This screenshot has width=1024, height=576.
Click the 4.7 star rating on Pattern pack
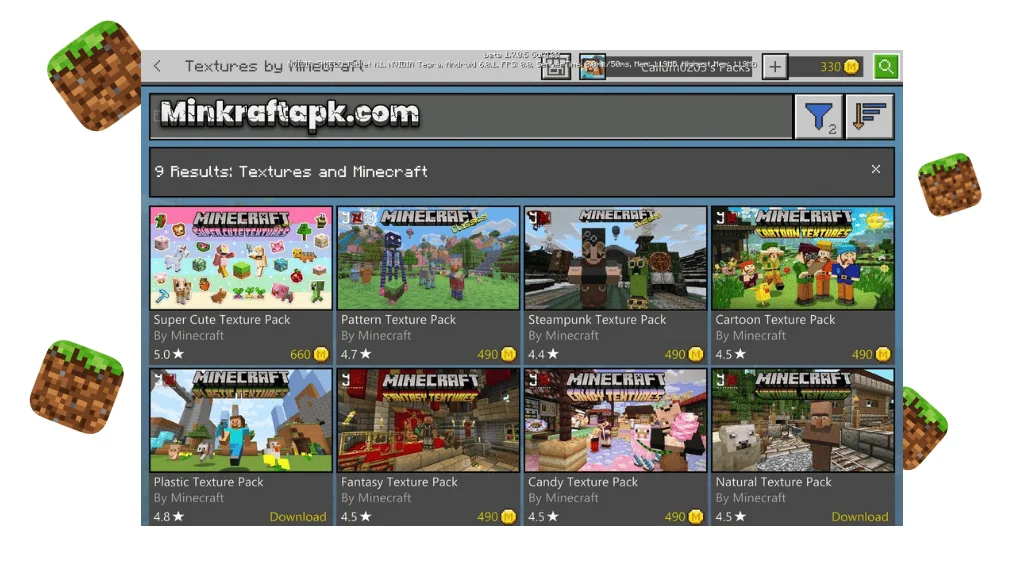tap(356, 354)
